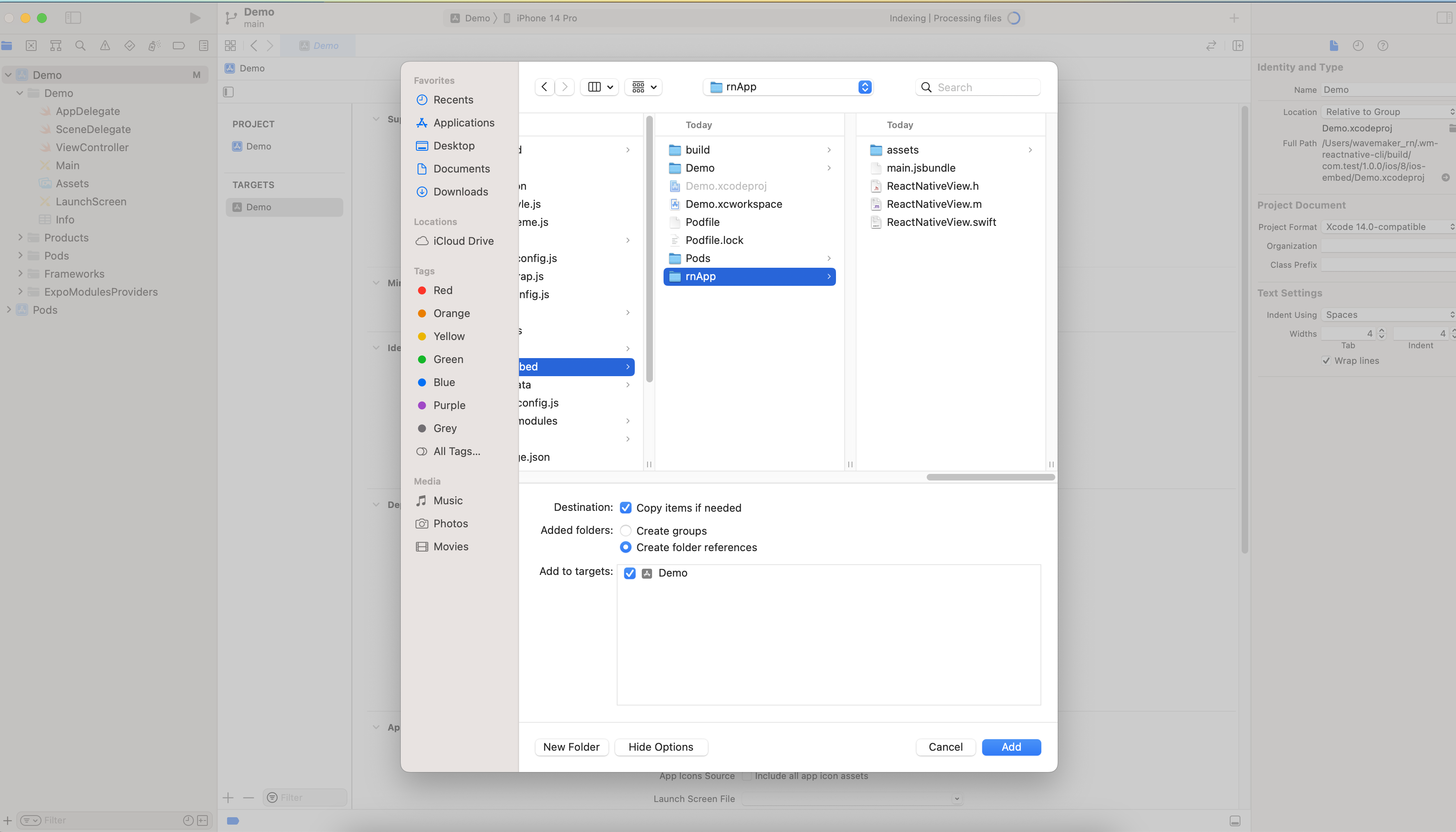1456x832 pixels.
Task: Select ReactNativeView.swift file
Action: coord(941,222)
